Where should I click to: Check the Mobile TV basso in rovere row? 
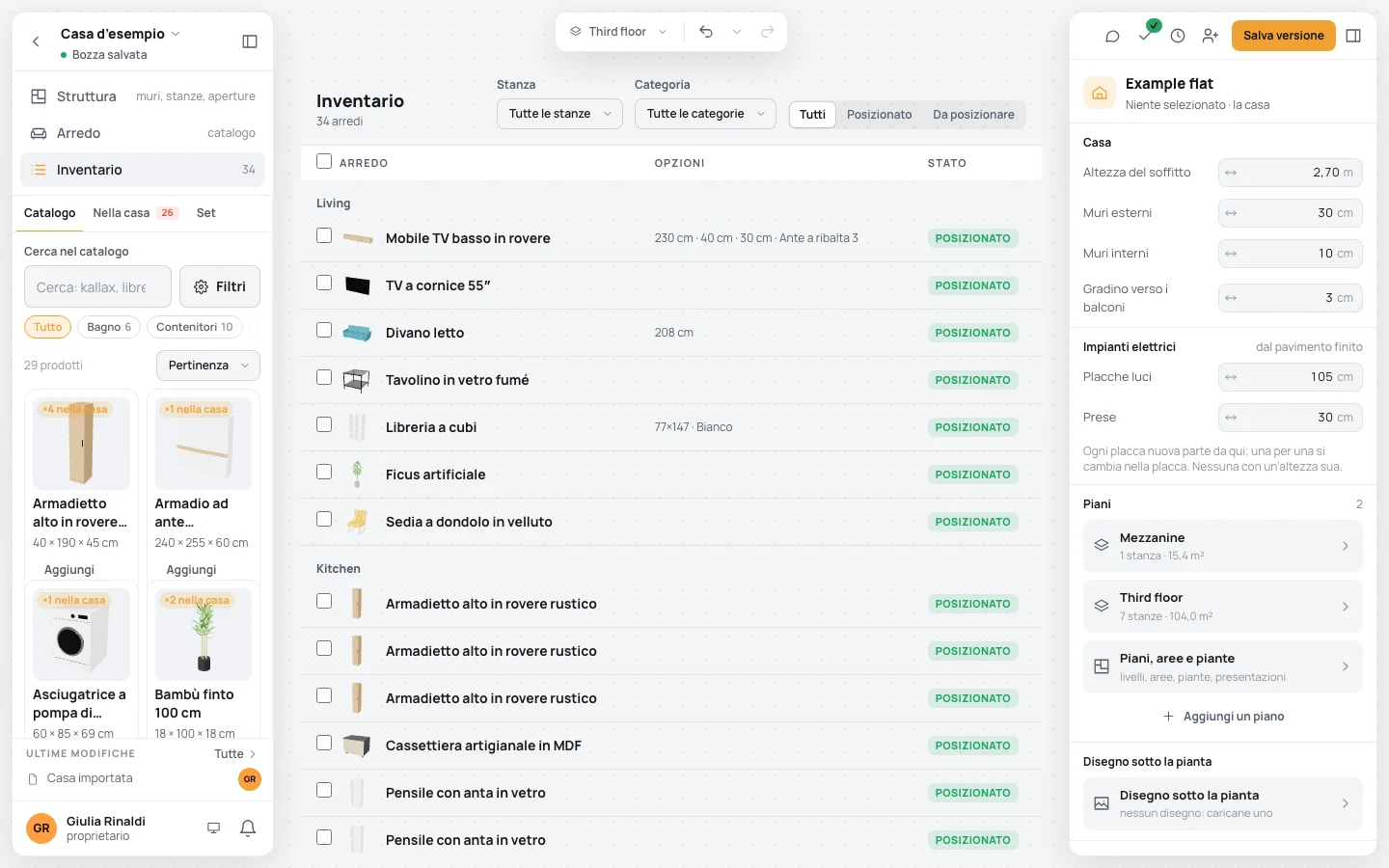coord(324,235)
